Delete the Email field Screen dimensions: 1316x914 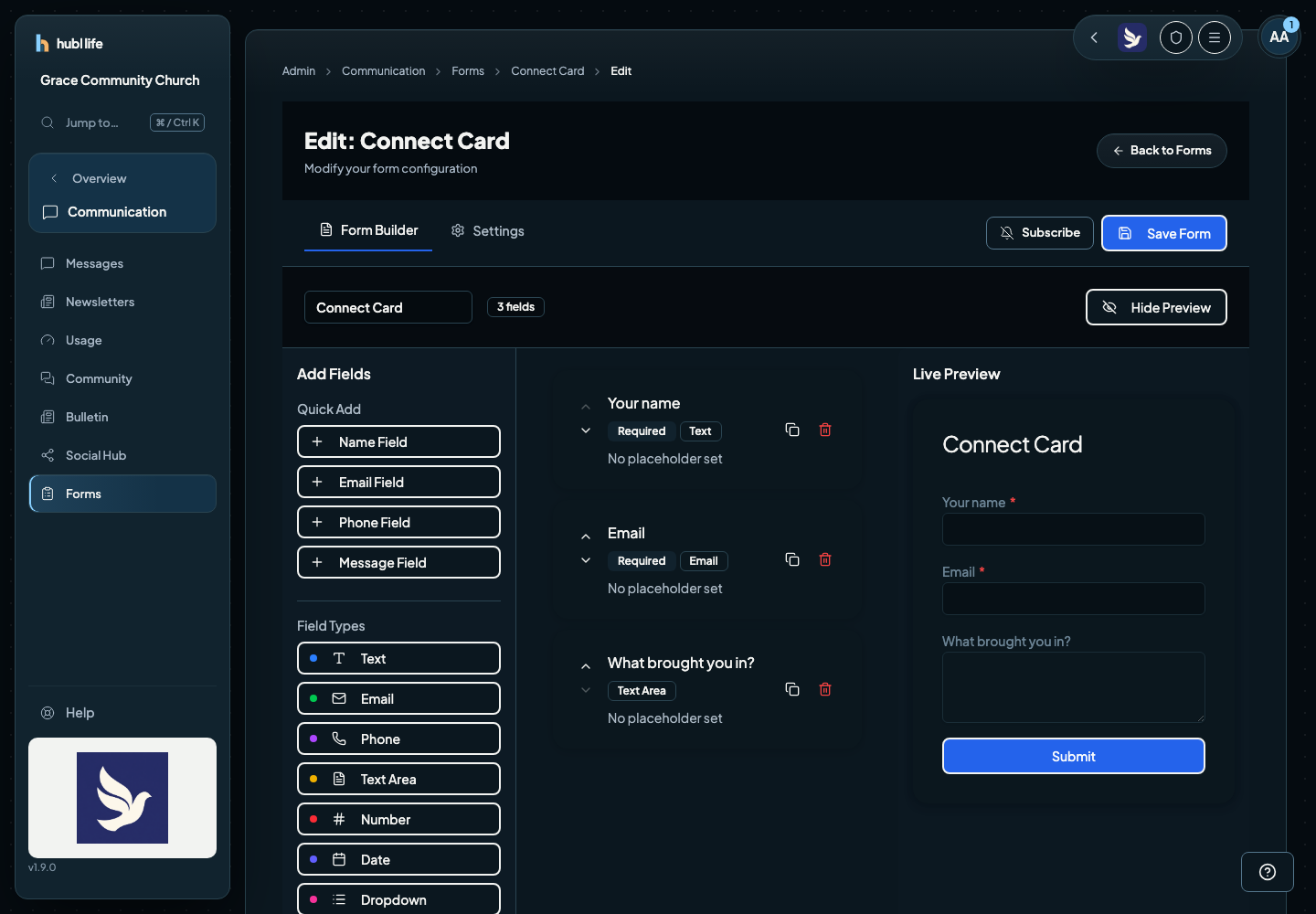coord(825,559)
